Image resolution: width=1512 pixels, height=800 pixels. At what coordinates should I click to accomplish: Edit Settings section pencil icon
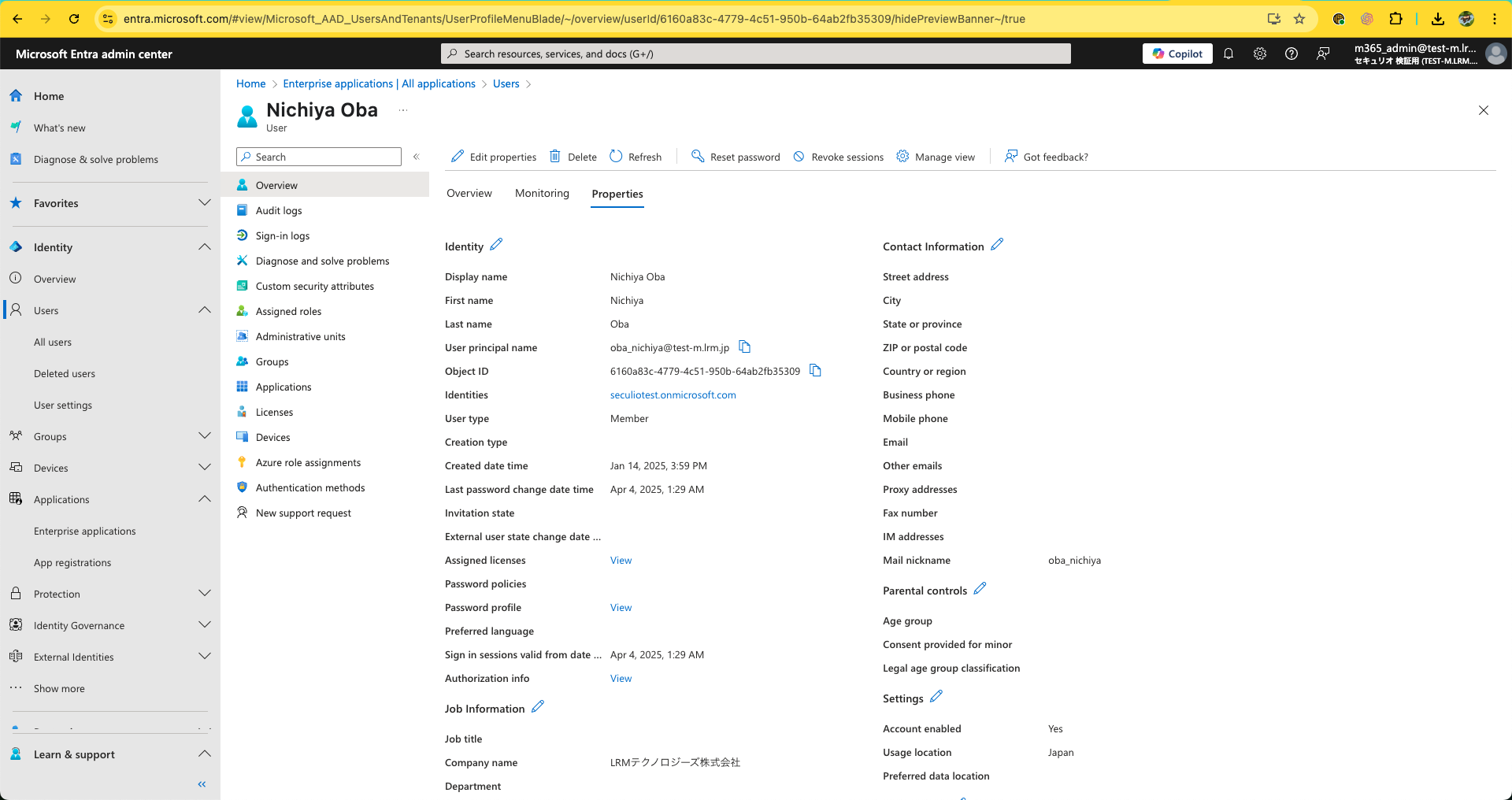936,697
